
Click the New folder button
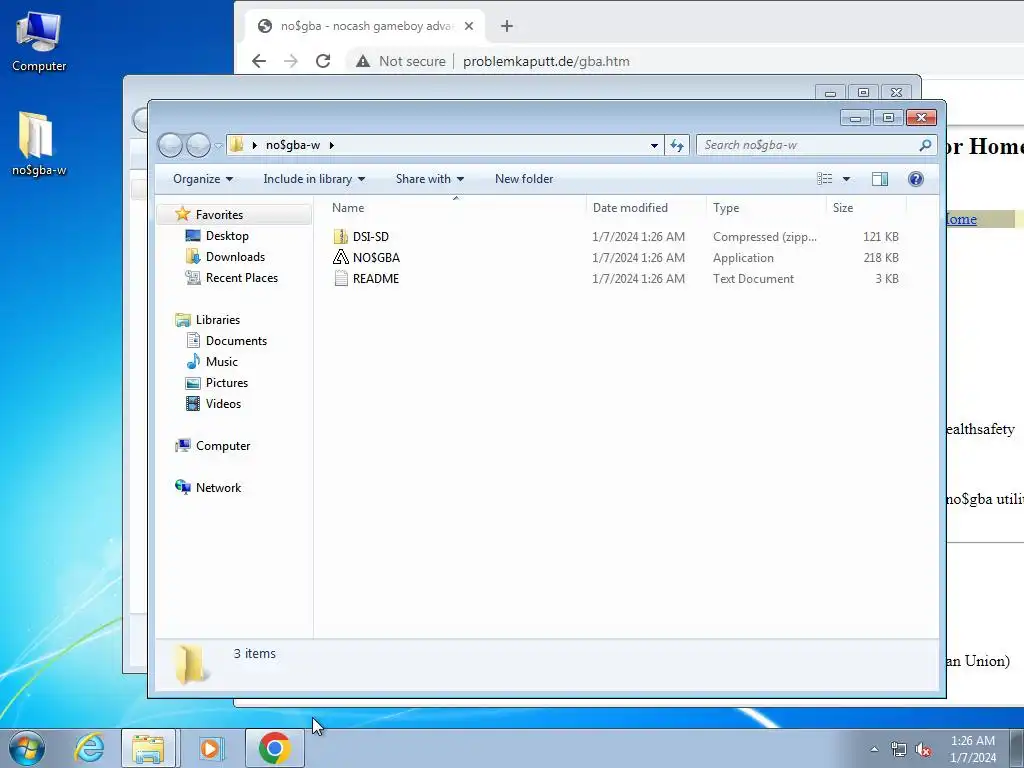[x=524, y=179]
